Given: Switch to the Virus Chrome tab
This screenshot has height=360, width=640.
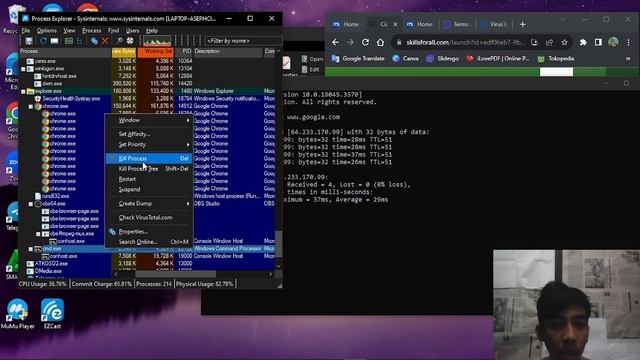Looking at the screenshot, I should click(493, 24).
